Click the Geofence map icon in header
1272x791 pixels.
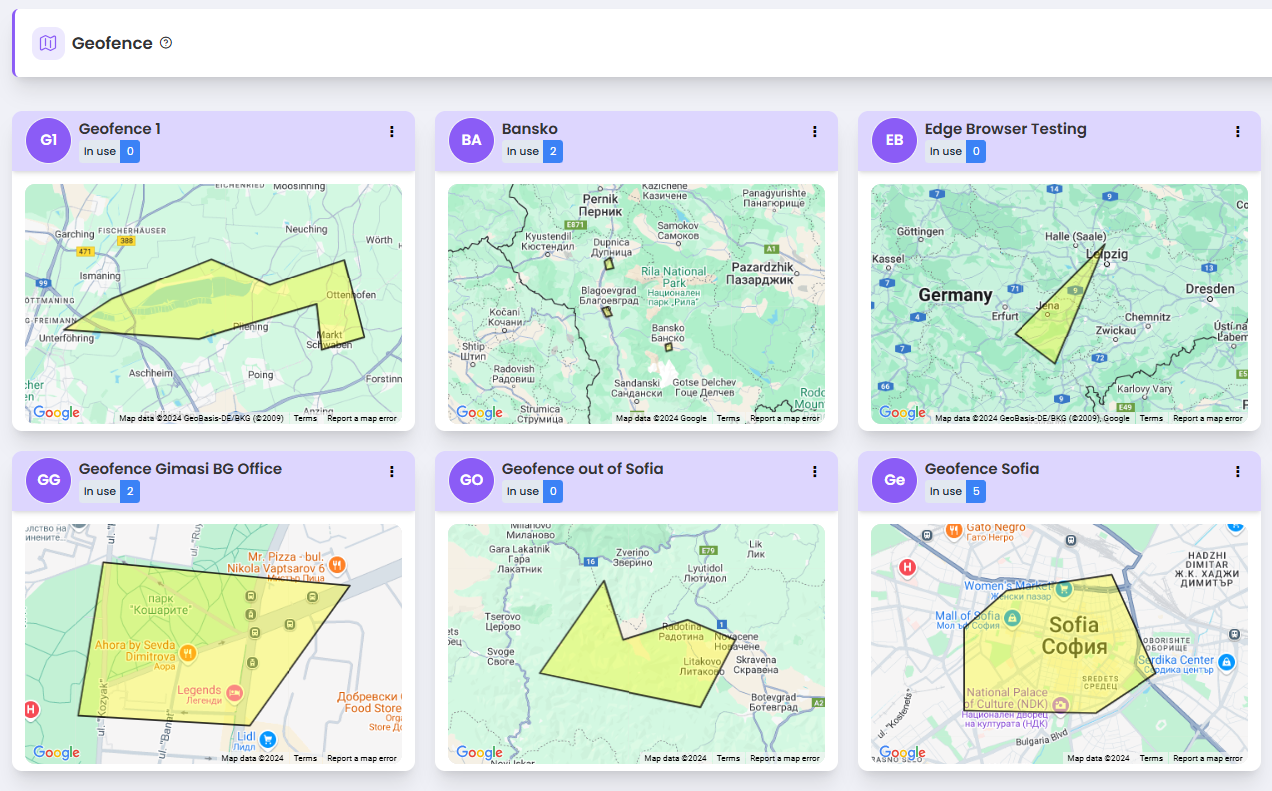(x=48, y=43)
